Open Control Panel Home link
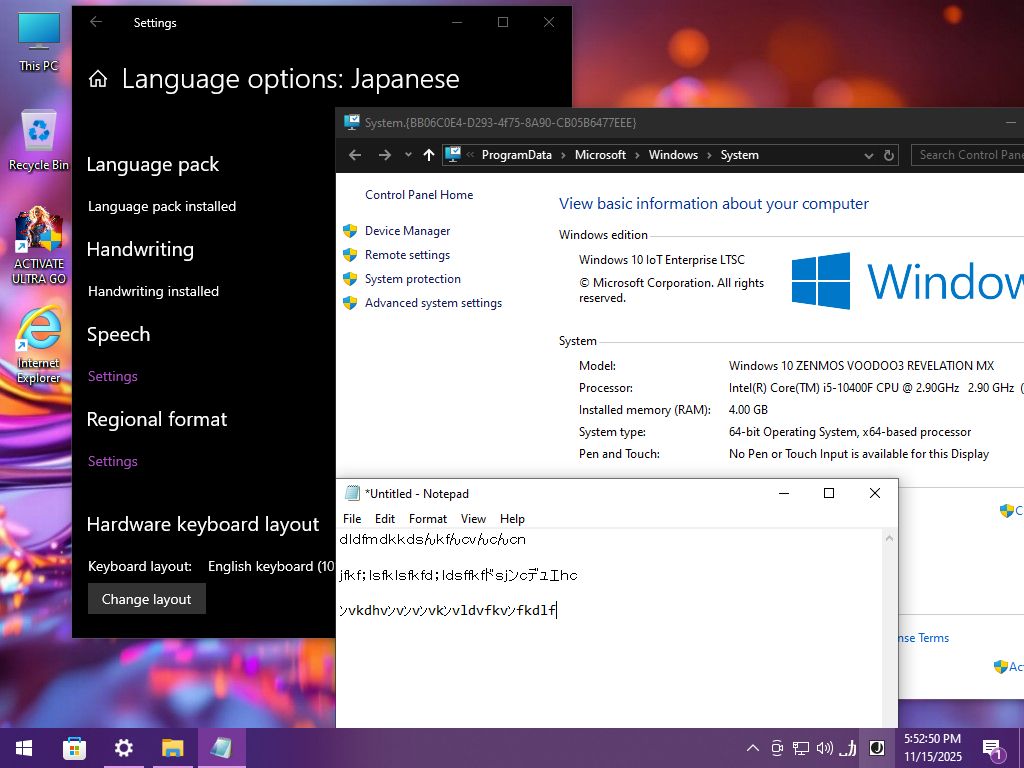The width and height of the screenshot is (1024, 768). [x=419, y=195]
